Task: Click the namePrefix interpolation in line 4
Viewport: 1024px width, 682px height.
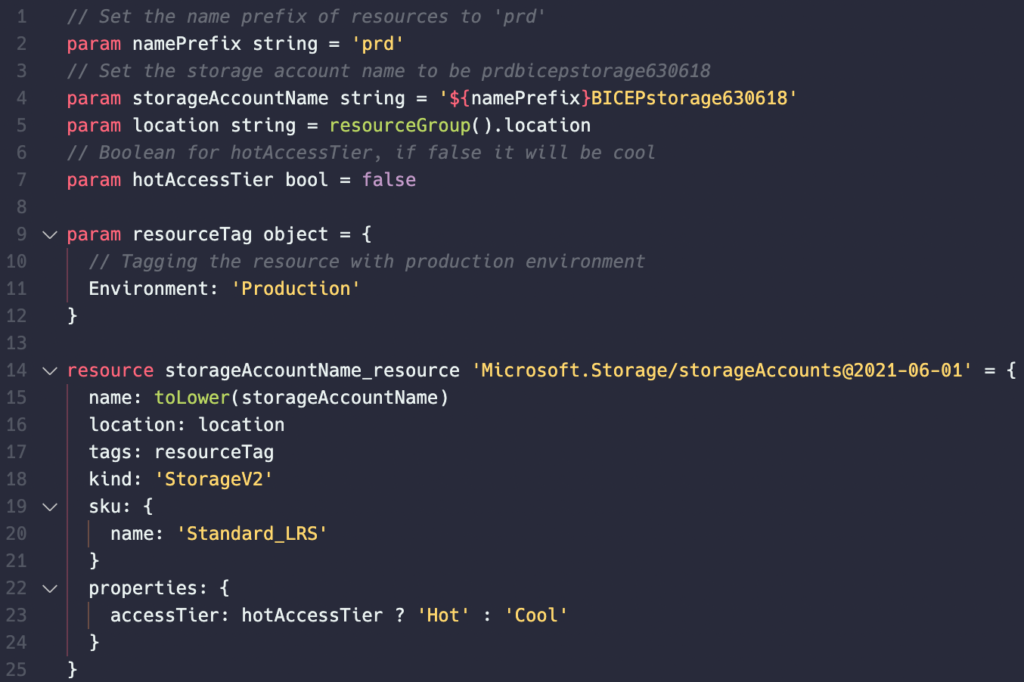Action: coord(520,99)
